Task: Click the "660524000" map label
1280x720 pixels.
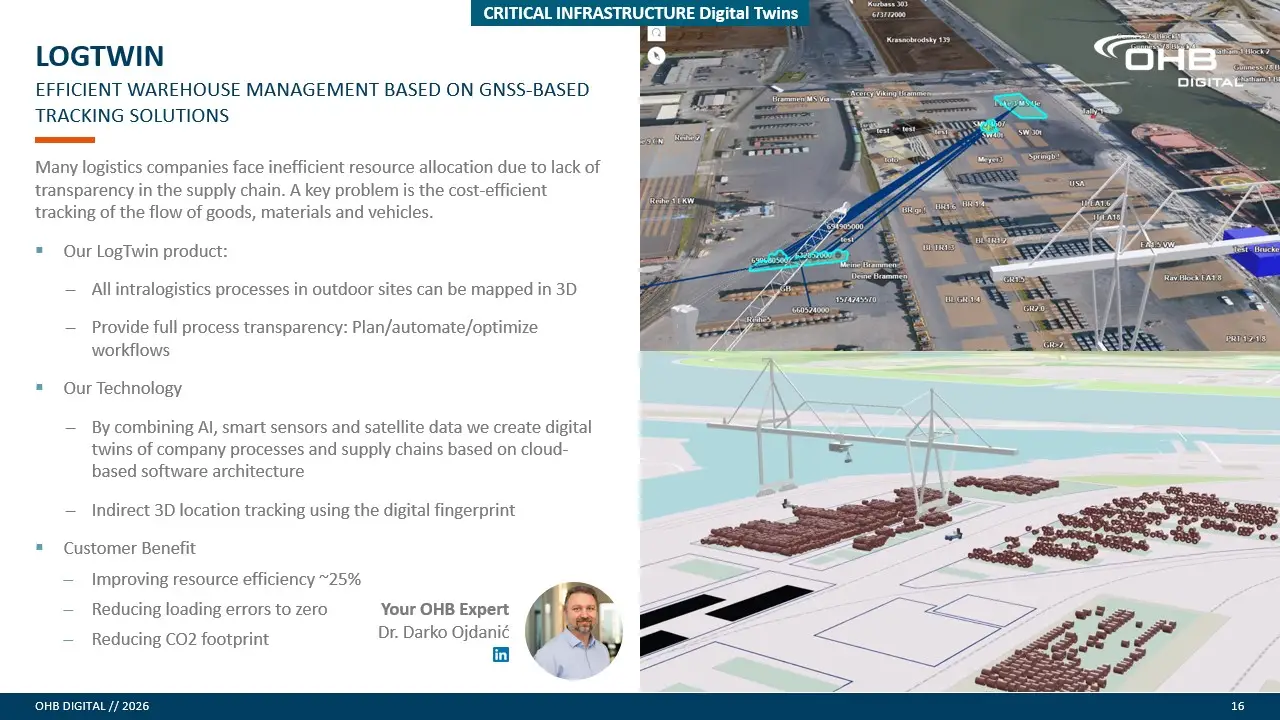Action: pyautogui.click(x=813, y=310)
